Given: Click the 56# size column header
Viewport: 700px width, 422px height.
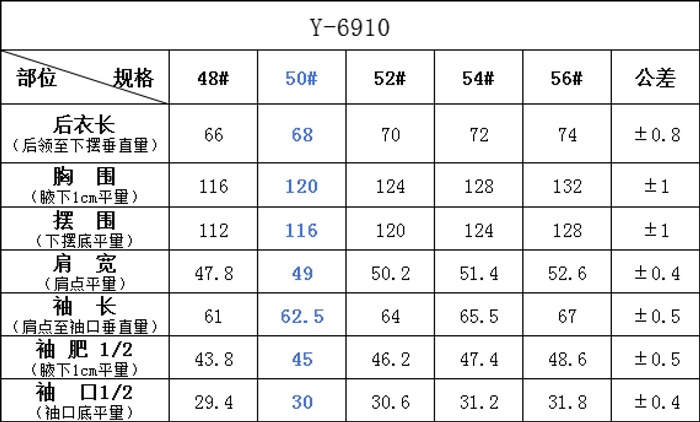Looking at the screenshot, I should (566, 79).
